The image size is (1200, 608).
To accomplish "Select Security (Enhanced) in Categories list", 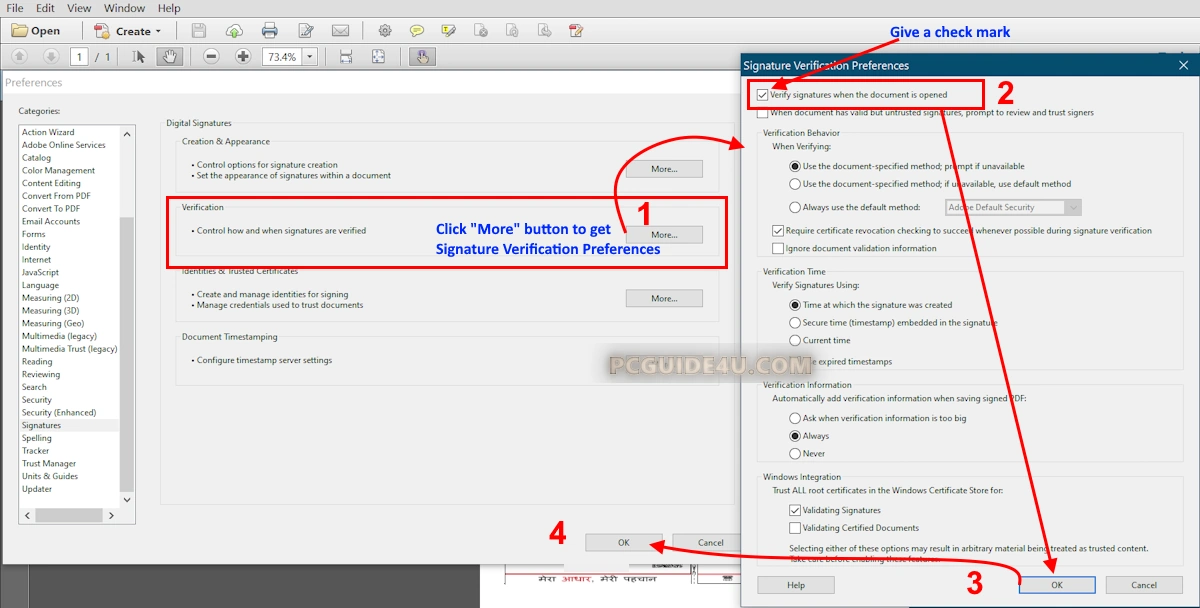I will point(59,412).
